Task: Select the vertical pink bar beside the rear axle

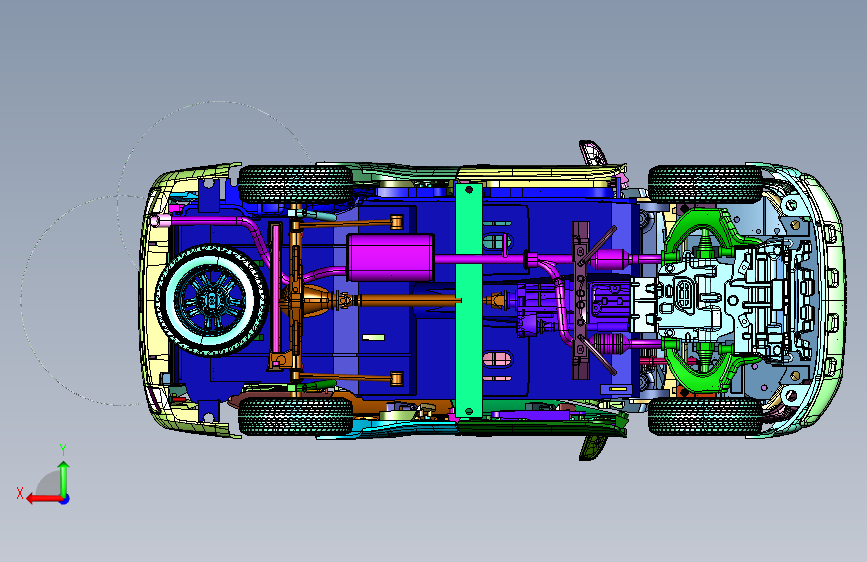Action: pos(275,288)
